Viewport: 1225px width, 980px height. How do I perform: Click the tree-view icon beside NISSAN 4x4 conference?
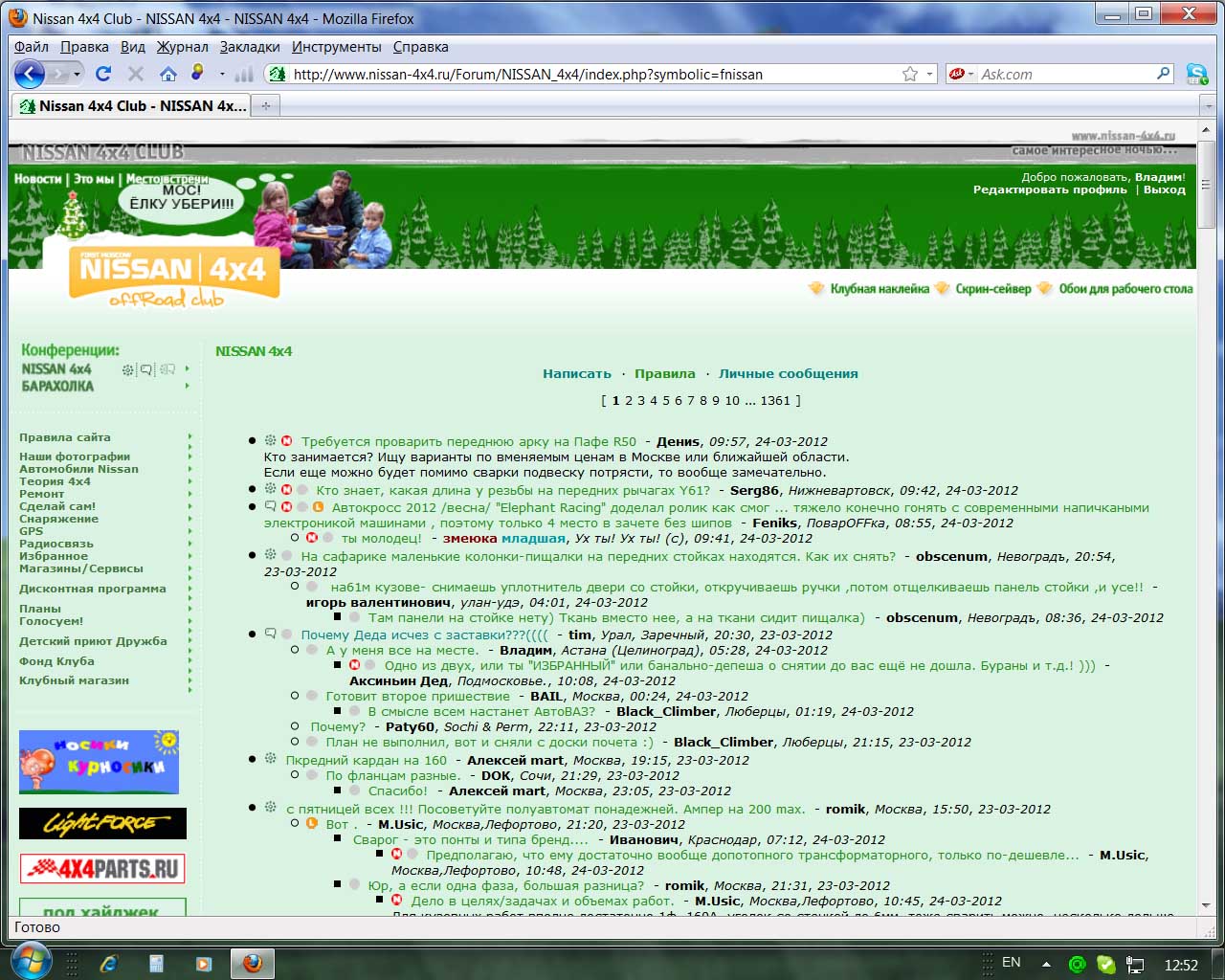pos(167,369)
